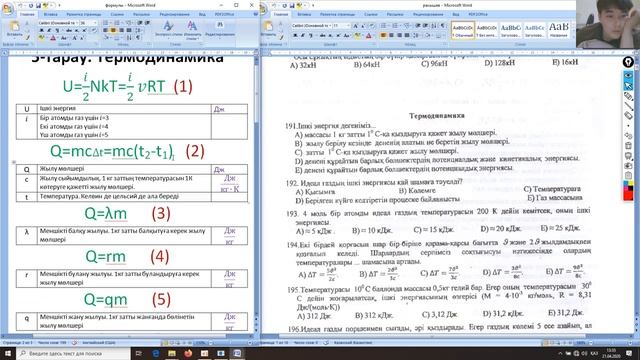Click Grow Font in test questions window
The height and width of the screenshot is (360, 640).
(356, 26)
